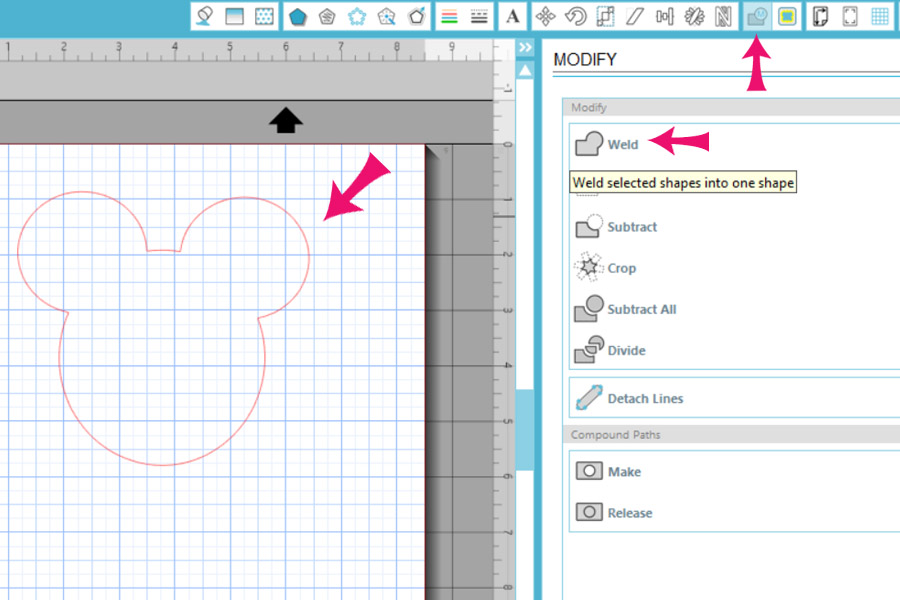Apply Subtract to selected shapes
900x600 pixels.
point(616,227)
